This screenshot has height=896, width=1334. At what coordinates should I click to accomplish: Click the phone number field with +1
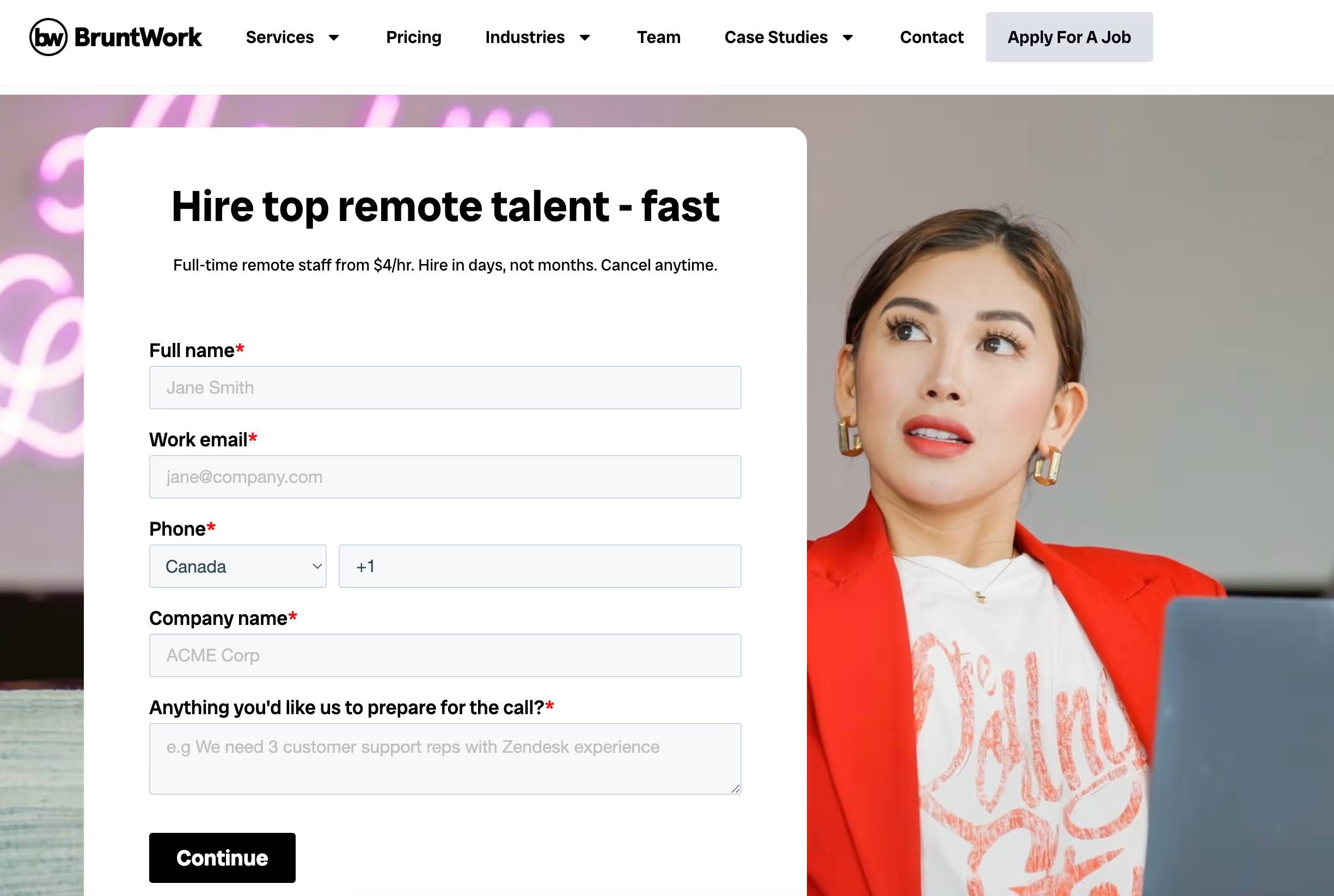540,566
